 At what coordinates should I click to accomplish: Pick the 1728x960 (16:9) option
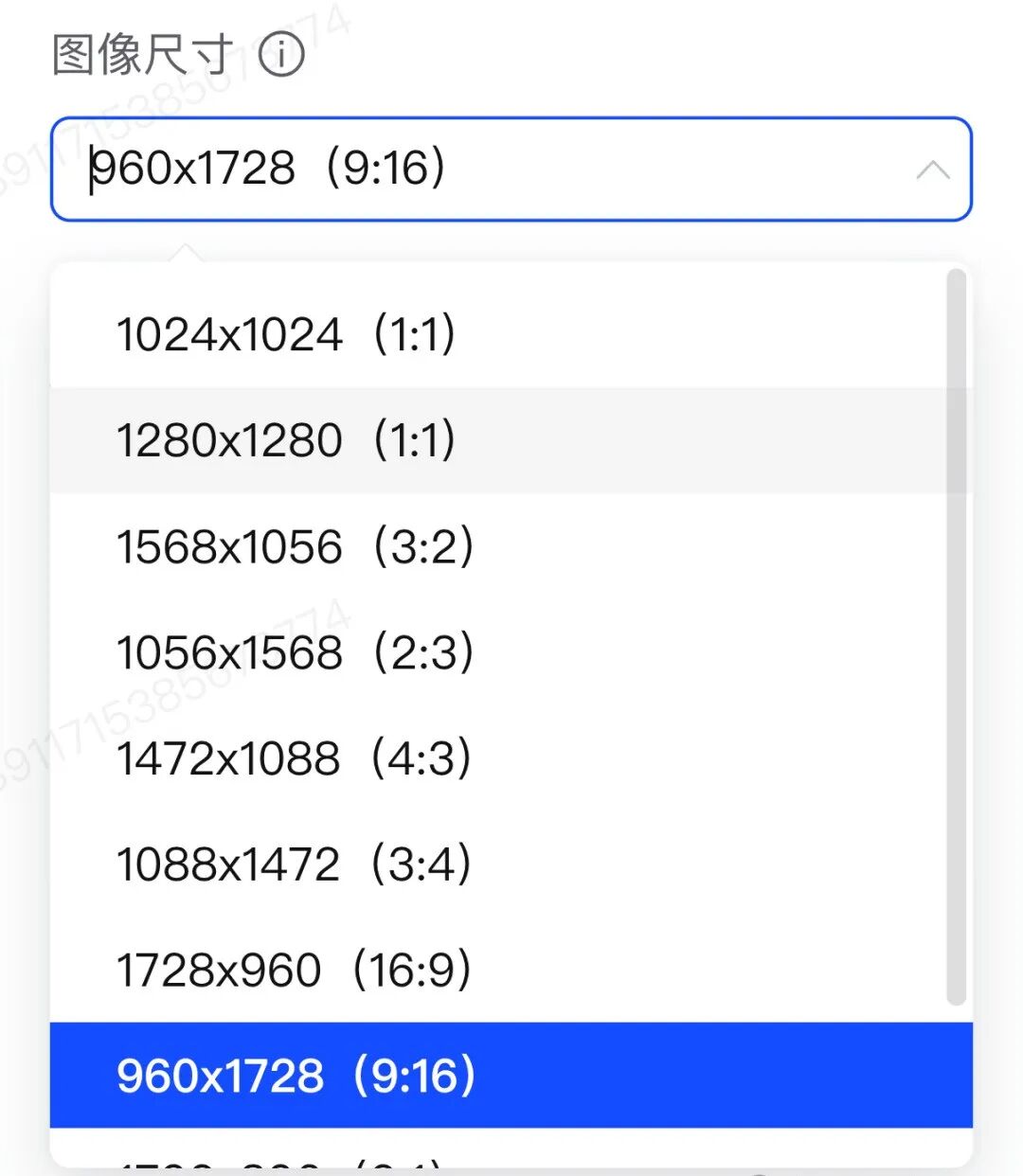[294, 971]
